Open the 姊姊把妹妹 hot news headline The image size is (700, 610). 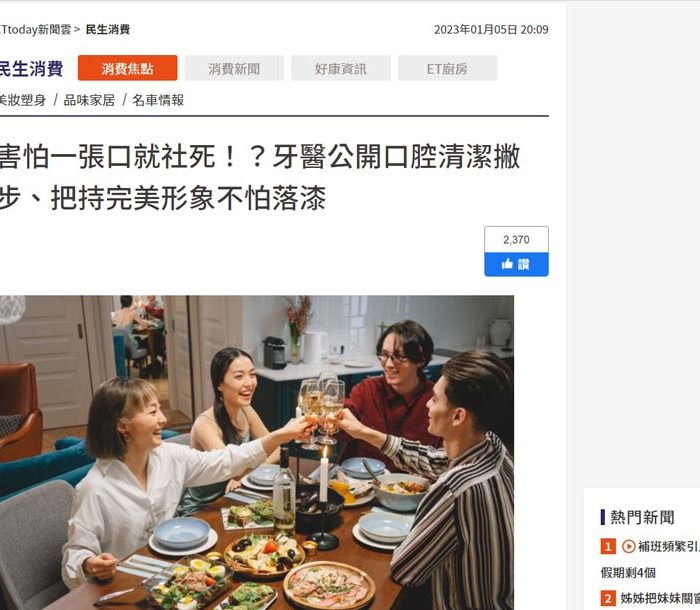tap(660, 598)
